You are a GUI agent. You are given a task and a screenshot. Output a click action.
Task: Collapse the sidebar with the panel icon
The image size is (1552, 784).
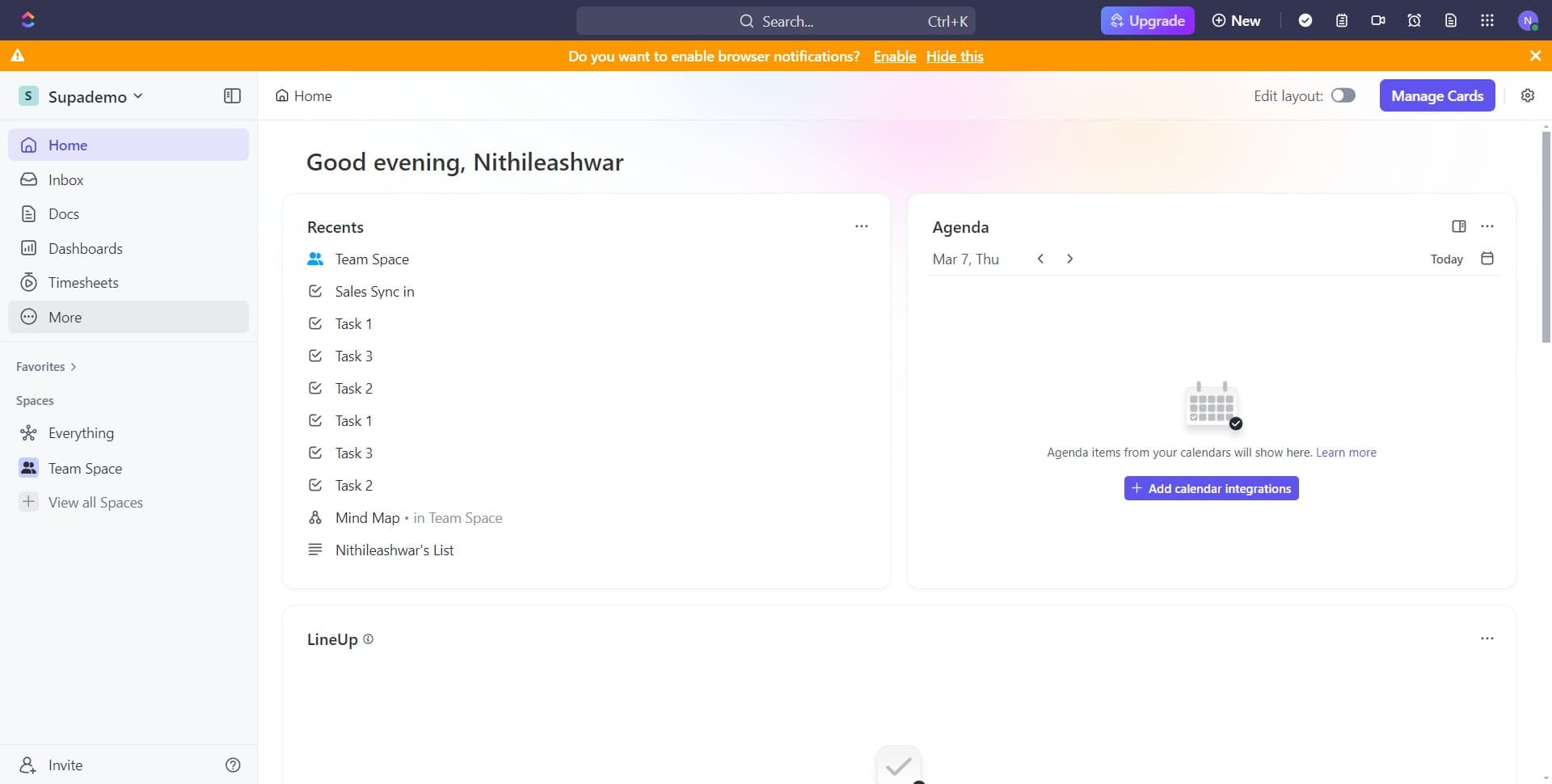coord(232,95)
